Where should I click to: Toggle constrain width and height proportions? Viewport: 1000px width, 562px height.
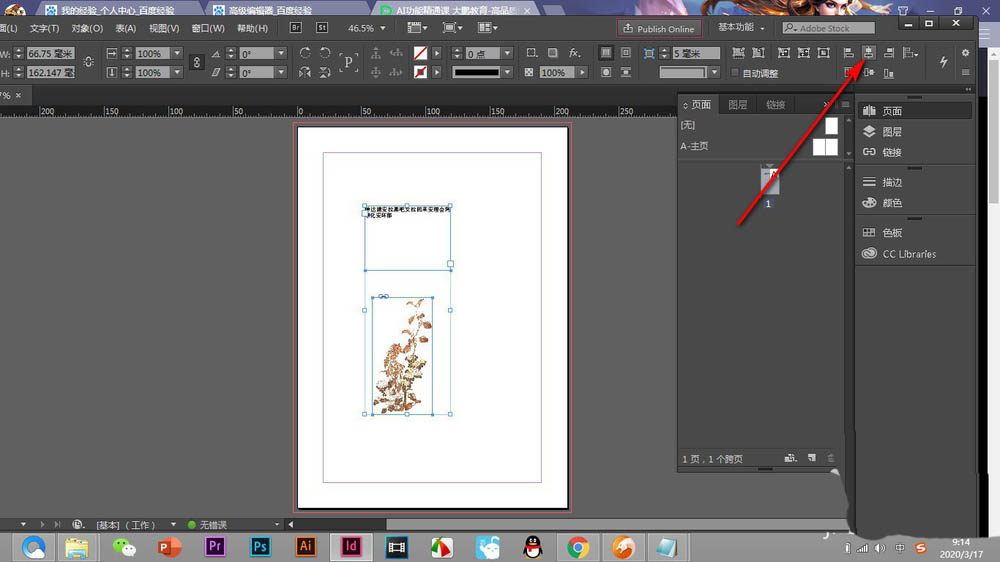click(x=89, y=63)
